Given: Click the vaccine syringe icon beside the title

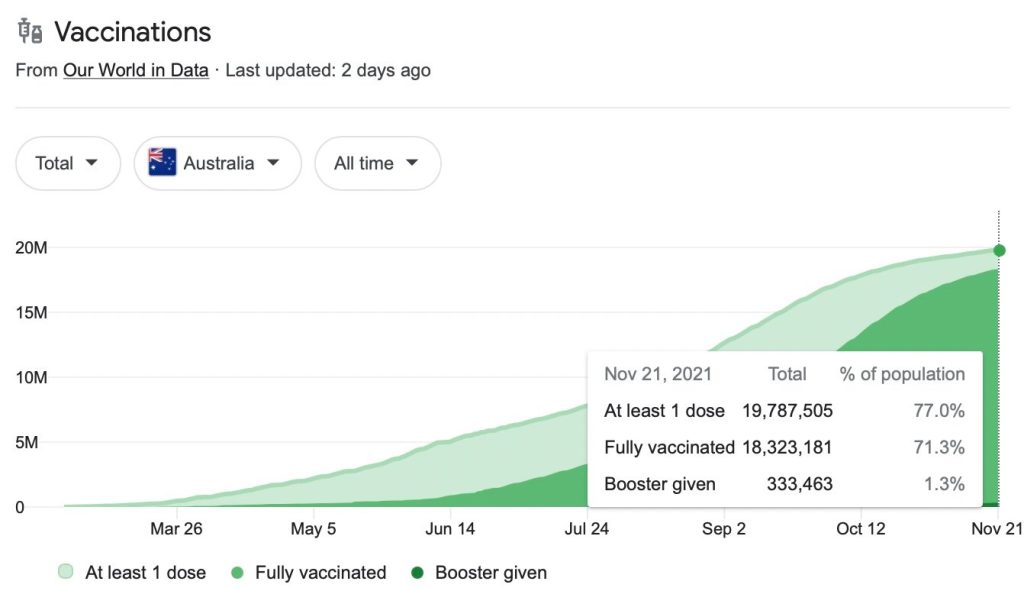Looking at the screenshot, I should pyautogui.click(x=30, y=32).
